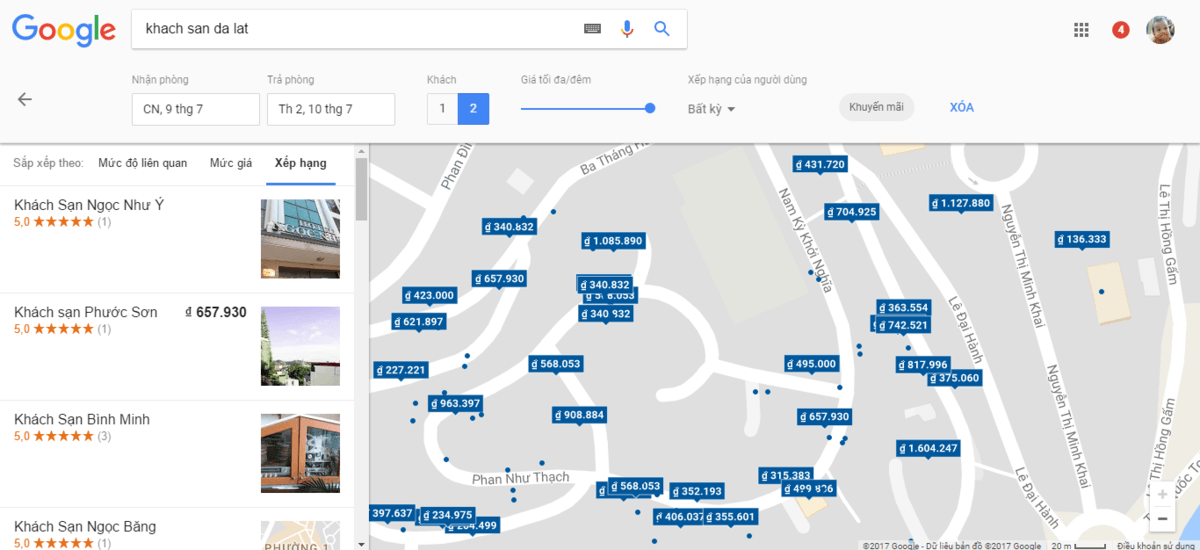Click the max price slider handle
Image resolution: width=1200 pixels, height=550 pixels.
click(x=650, y=108)
